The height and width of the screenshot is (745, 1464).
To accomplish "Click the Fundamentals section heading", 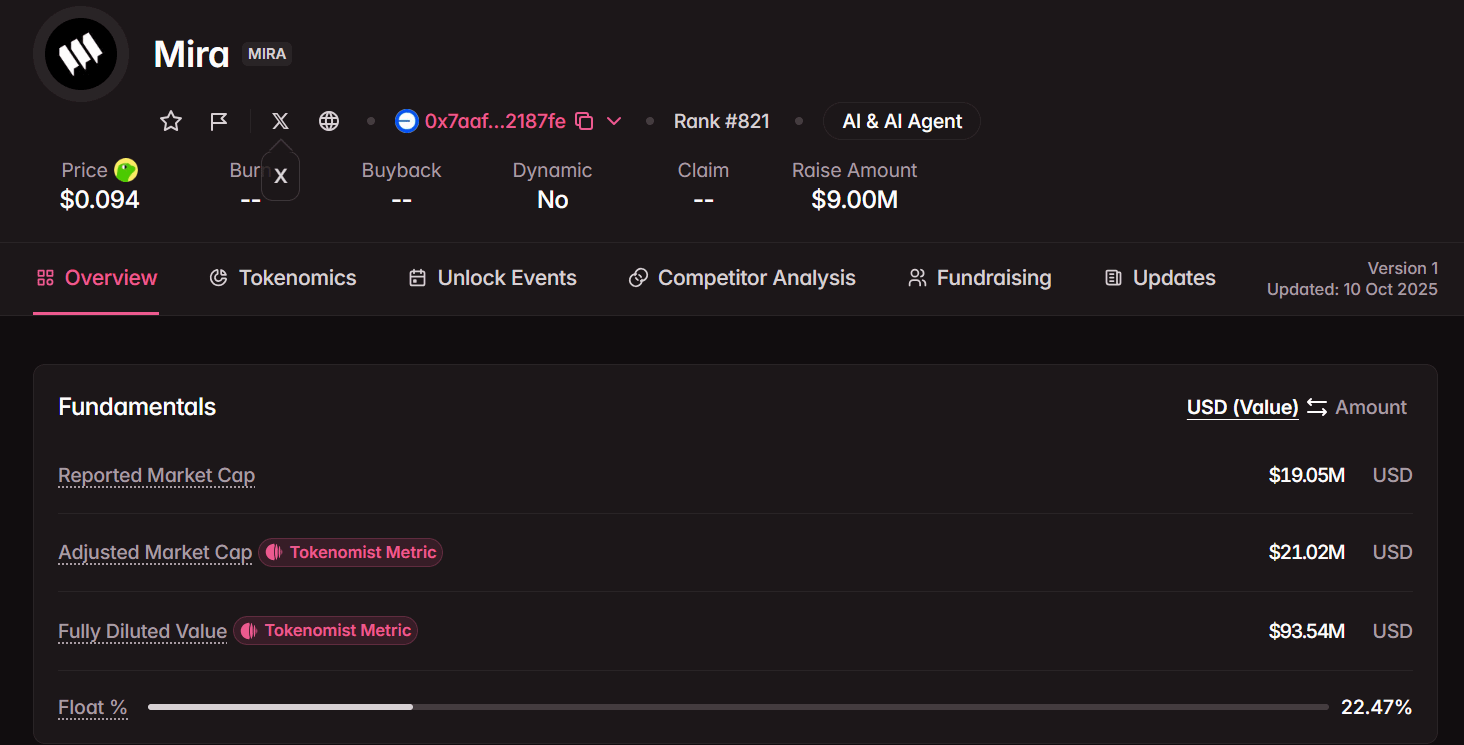I will (x=137, y=407).
